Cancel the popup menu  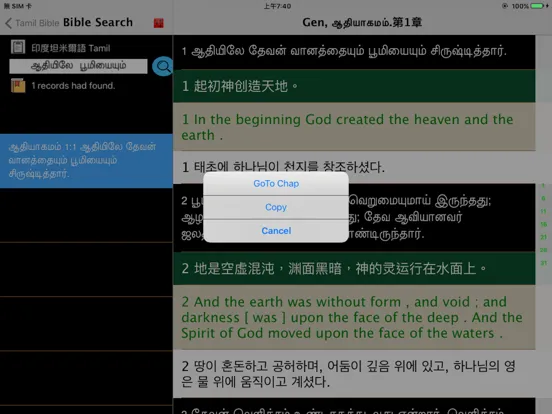point(276,231)
